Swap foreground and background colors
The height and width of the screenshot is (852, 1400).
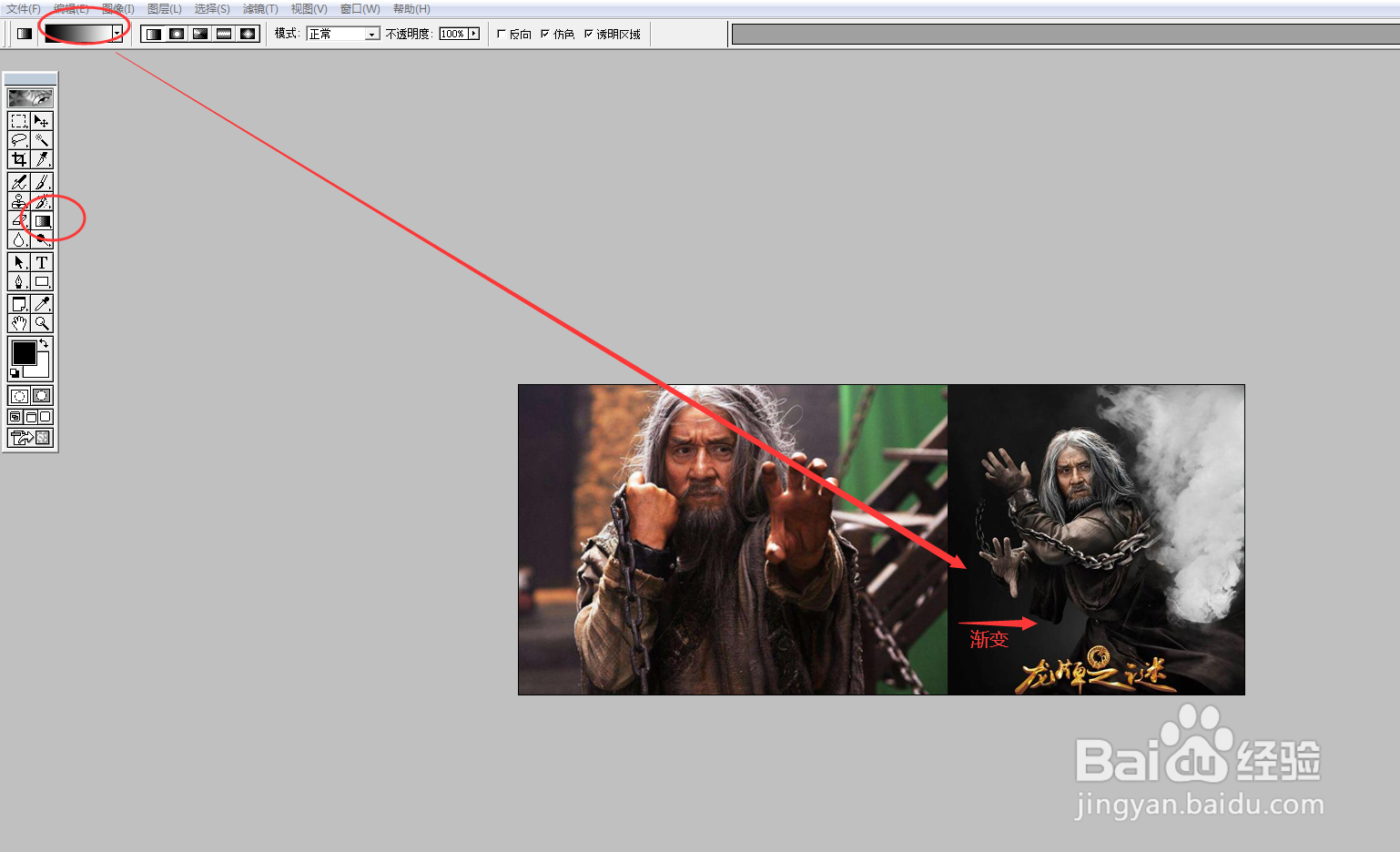point(44,344)
